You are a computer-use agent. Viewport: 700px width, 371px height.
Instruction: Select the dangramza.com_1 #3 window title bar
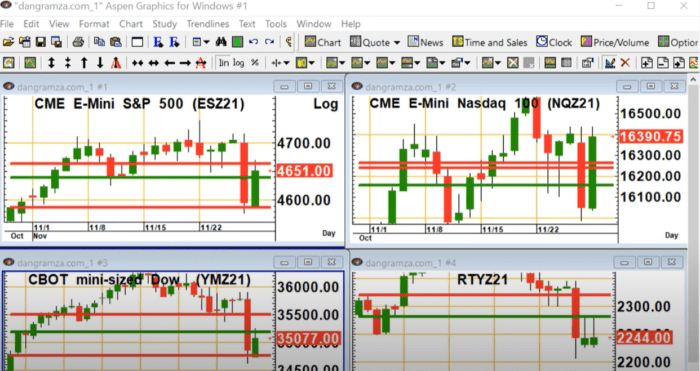point(172,263)
